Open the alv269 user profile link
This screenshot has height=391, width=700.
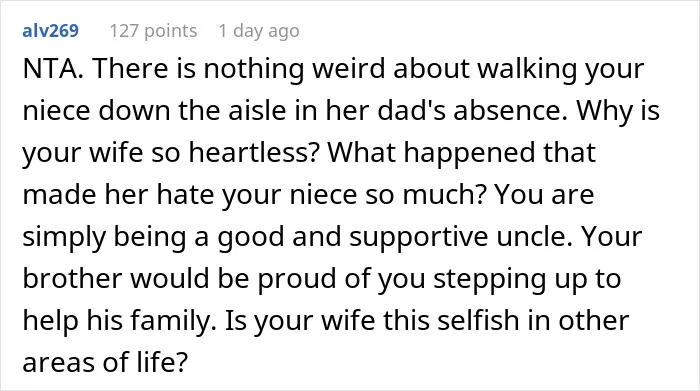pos(50,31)
